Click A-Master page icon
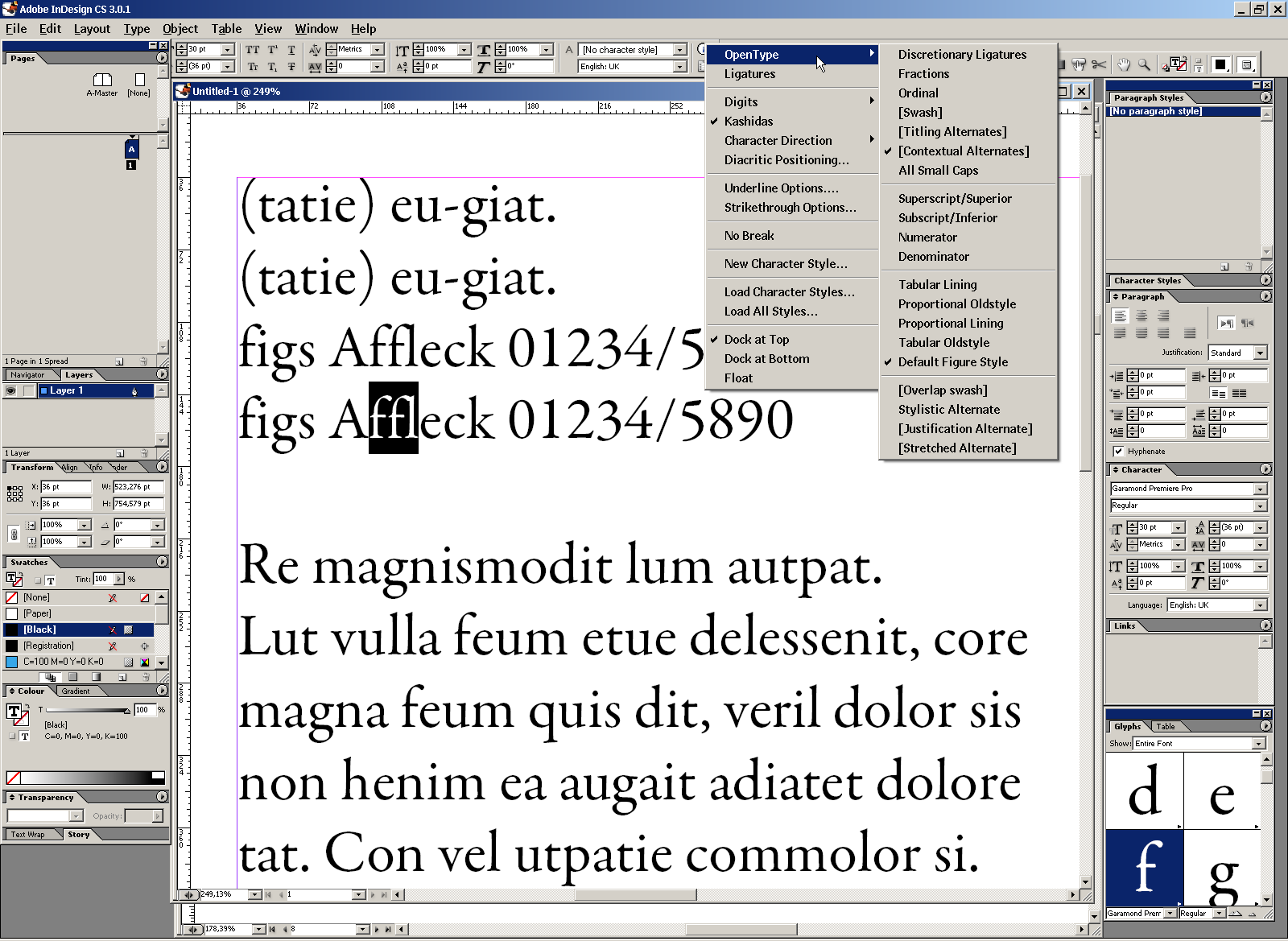The image size is (1288, 941). coord(102,79)
